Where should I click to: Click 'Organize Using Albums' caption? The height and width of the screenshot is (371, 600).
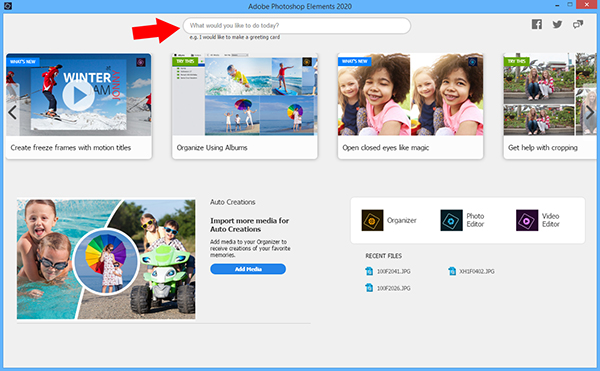coord(212,148)
